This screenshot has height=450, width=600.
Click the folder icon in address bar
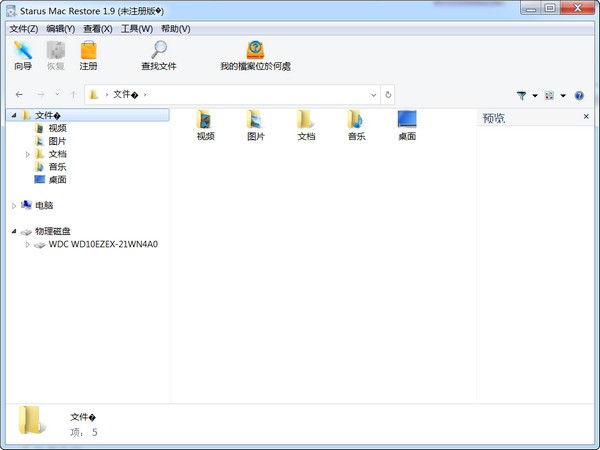[94, 95]
